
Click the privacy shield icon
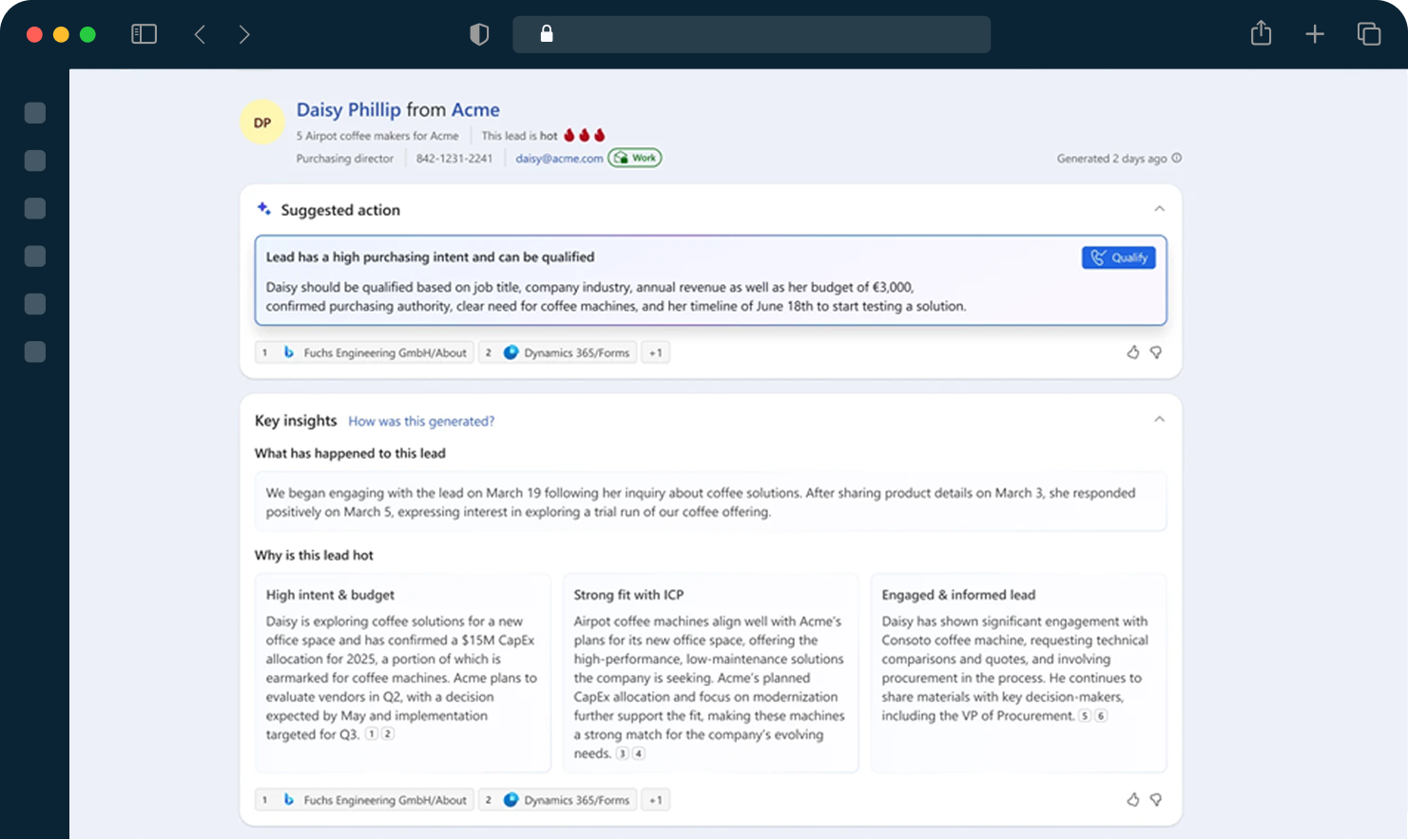click(x=479, y=34)
